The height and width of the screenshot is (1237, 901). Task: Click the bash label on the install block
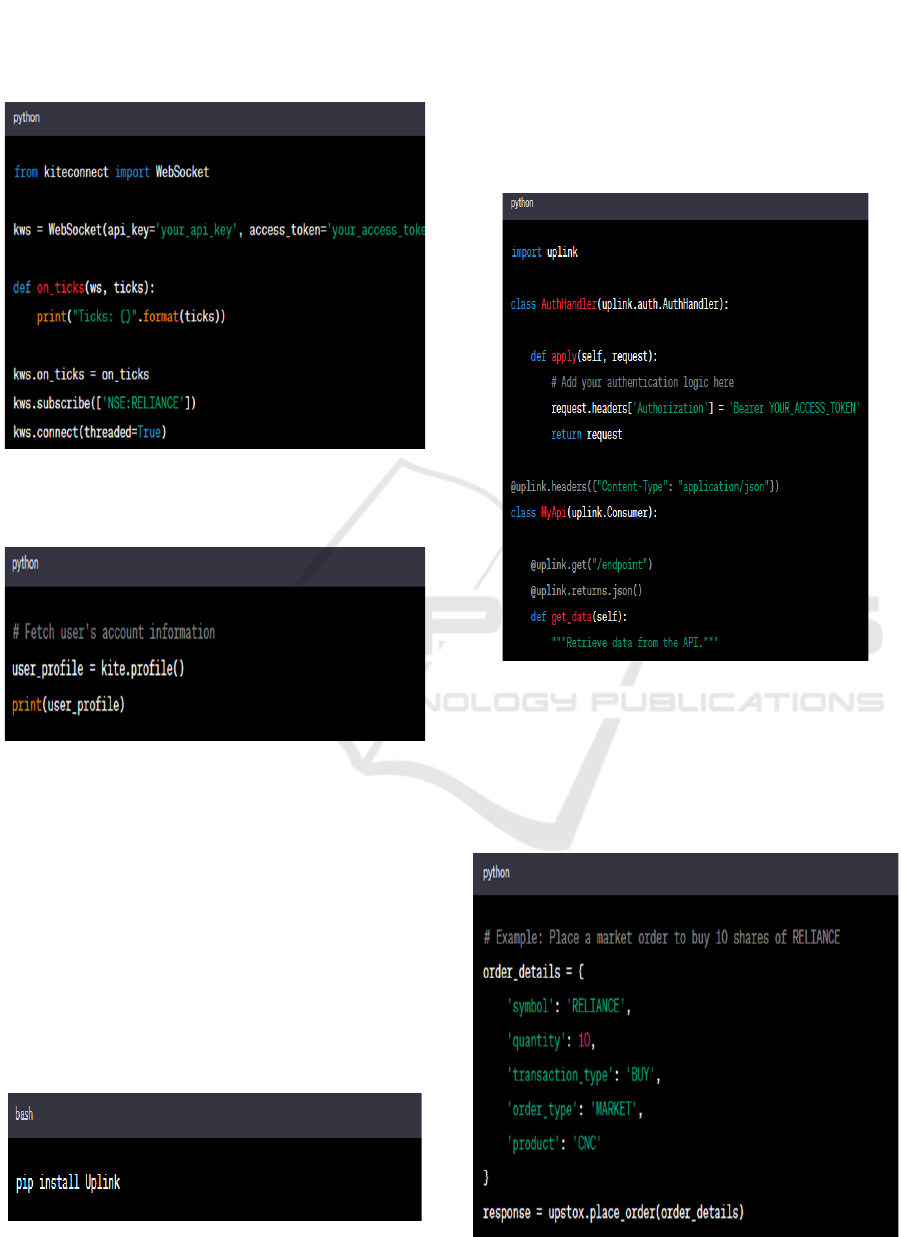(x=24, y=1114)
